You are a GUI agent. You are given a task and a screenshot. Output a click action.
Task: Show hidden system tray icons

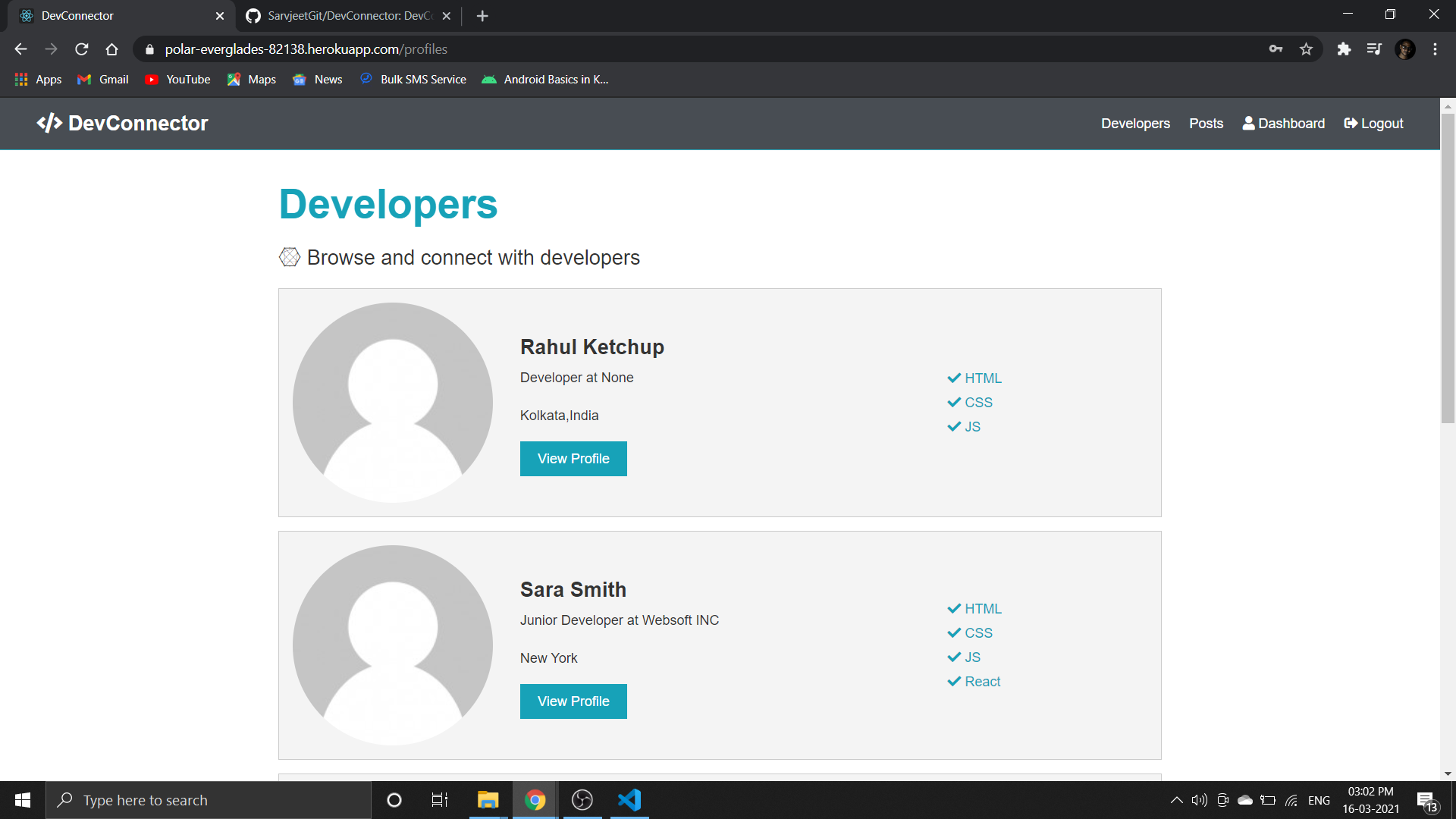click(1176, 800)
